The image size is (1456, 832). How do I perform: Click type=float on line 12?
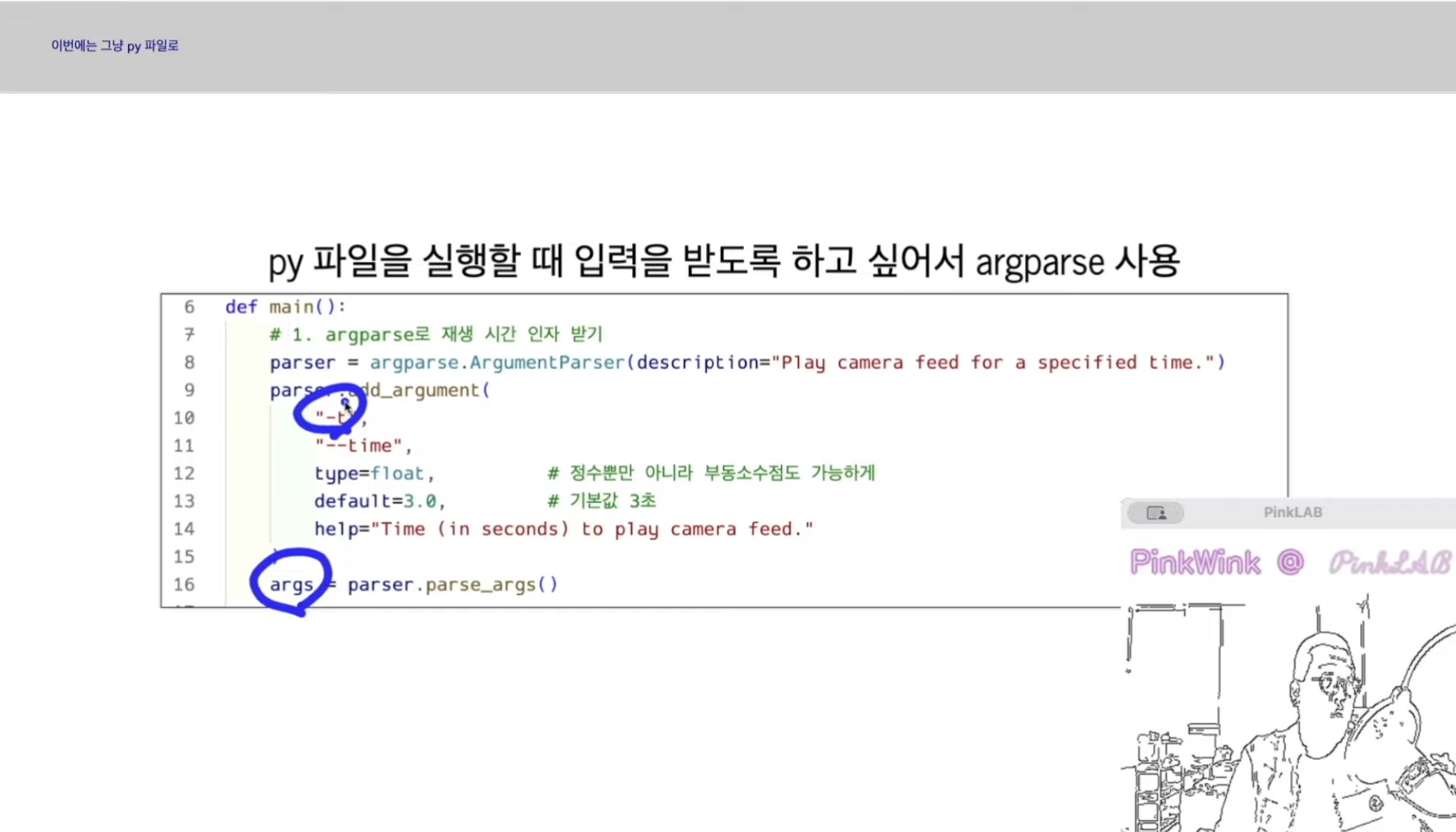click(x=369, y=473)
